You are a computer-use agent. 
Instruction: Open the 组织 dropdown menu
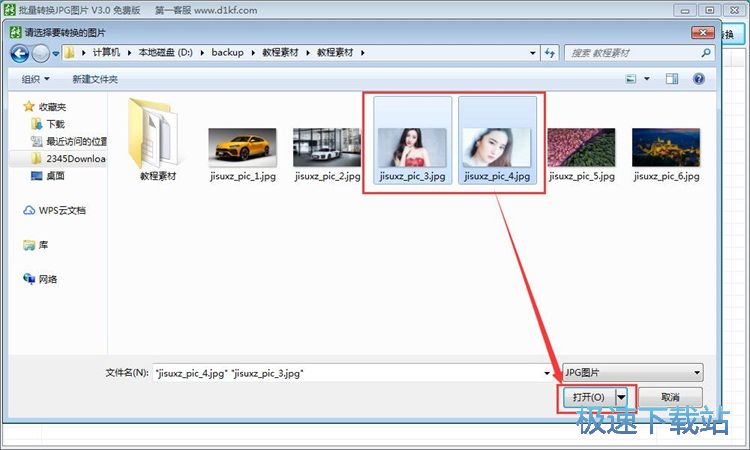point(37,79)
